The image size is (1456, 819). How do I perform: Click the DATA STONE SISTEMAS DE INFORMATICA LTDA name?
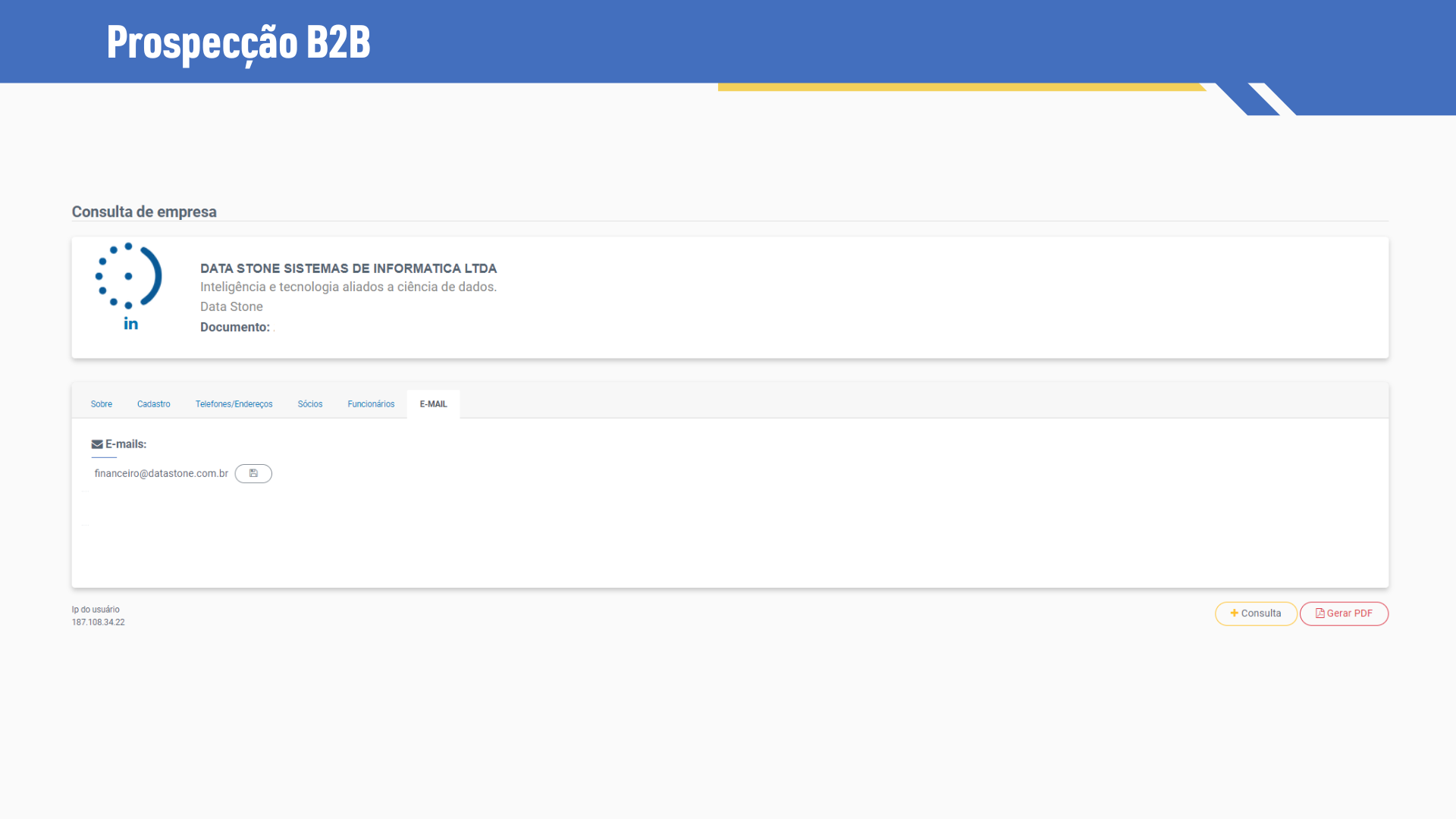click(348, 268)
